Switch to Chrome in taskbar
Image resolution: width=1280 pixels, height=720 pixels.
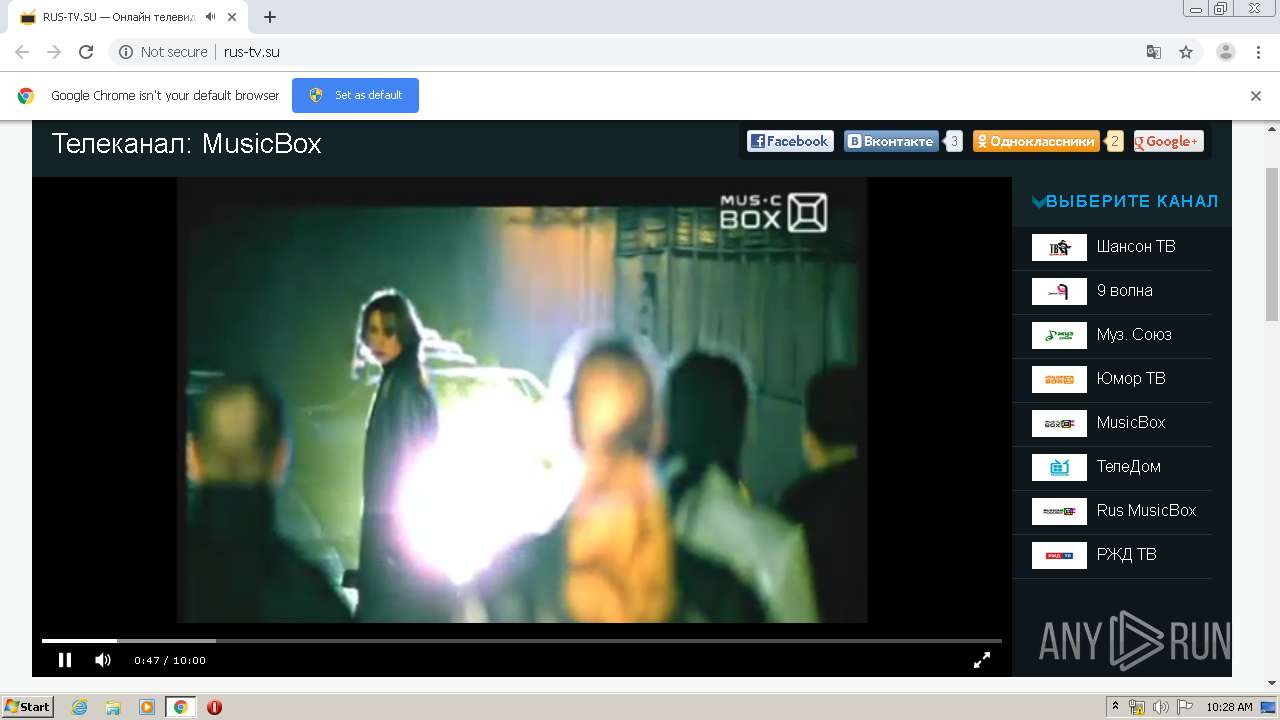point(180,707)
